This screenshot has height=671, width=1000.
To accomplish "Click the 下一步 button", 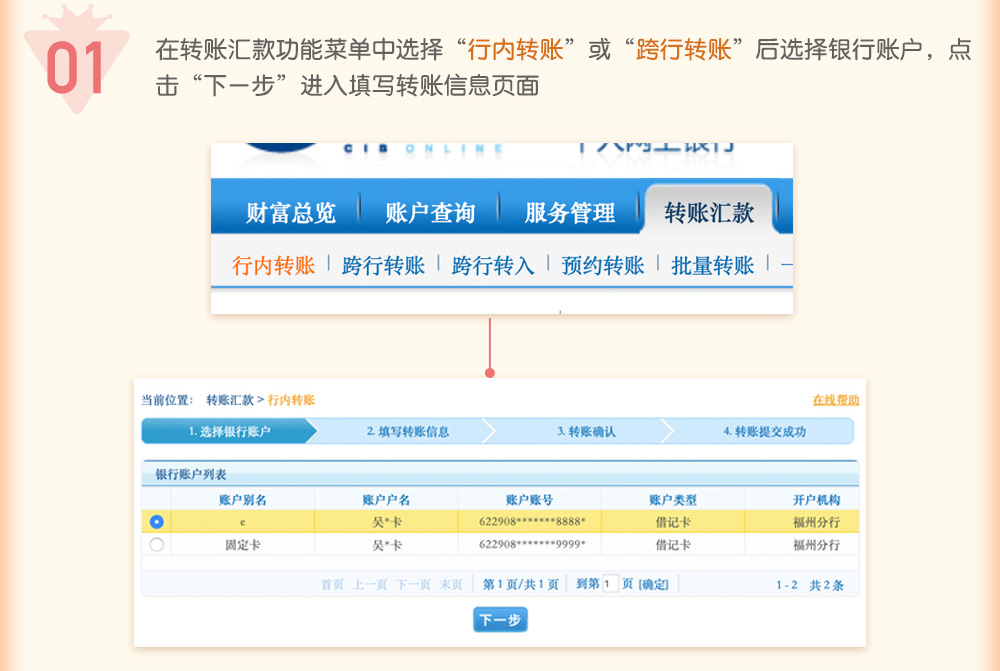I will 500,619.
